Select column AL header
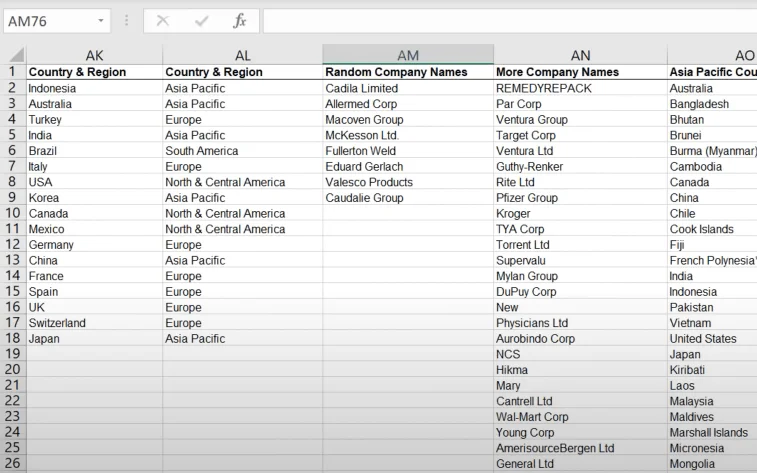 tap(243, 55)
